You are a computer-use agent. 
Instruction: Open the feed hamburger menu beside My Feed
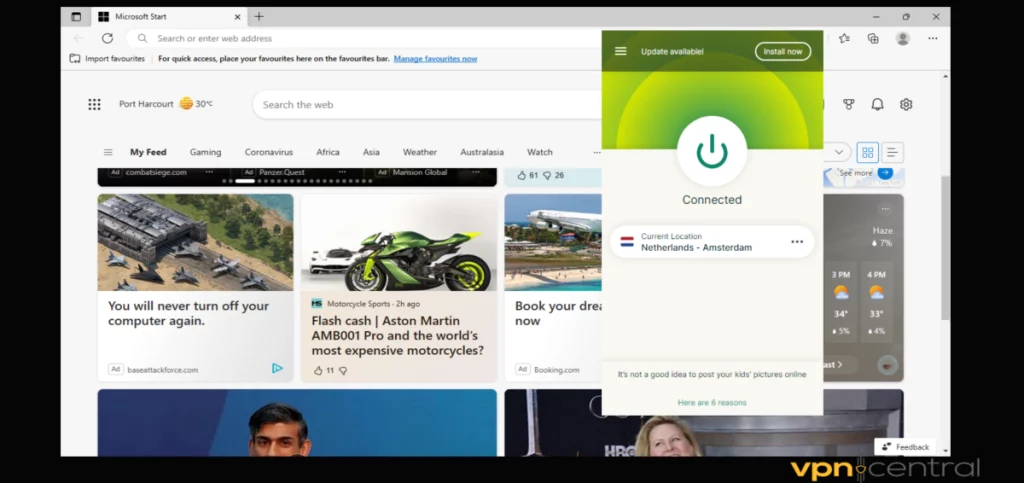(108, 152)
